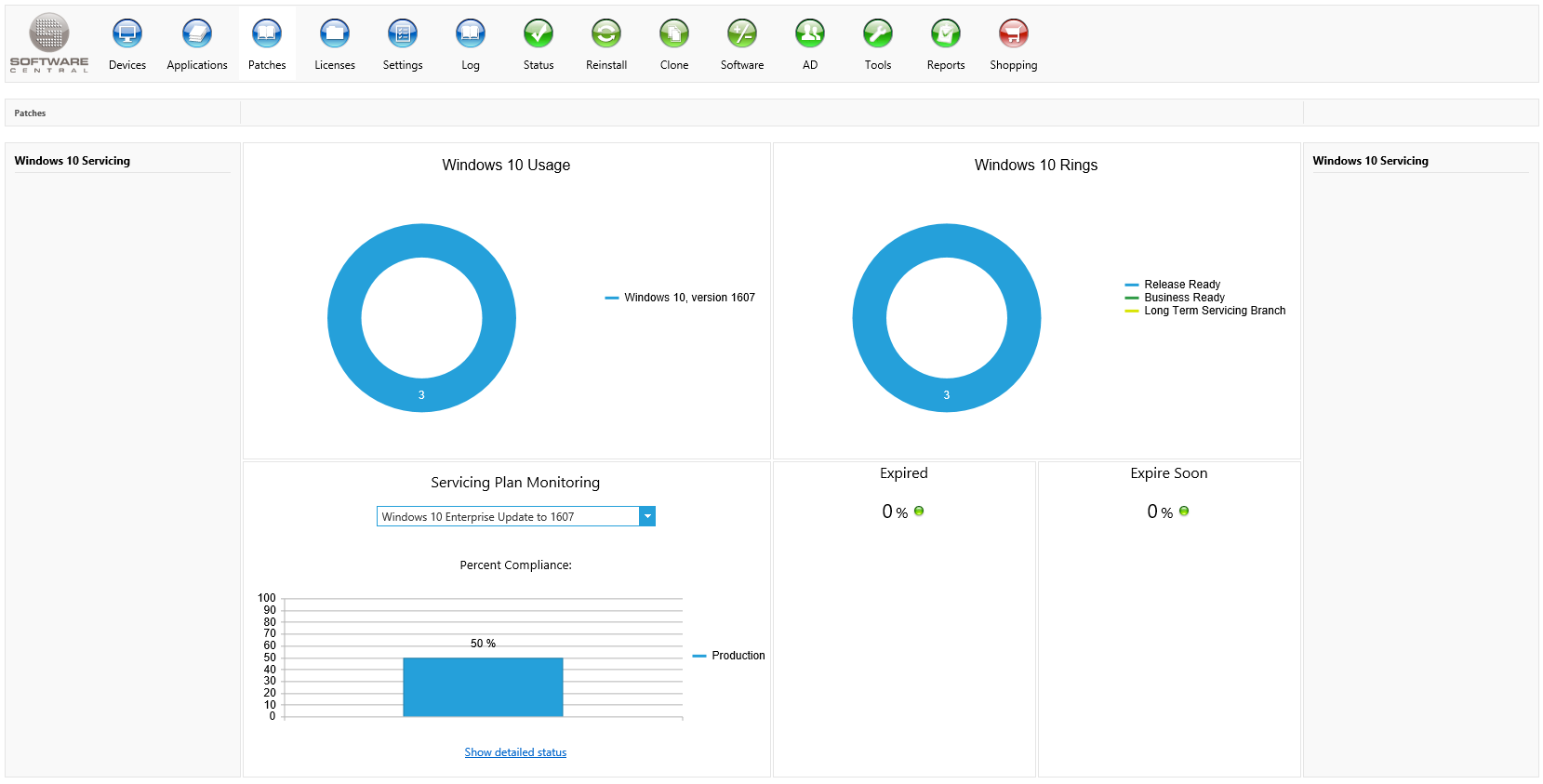
Task: Open the Software icon
Action: (x=742, y=34)
